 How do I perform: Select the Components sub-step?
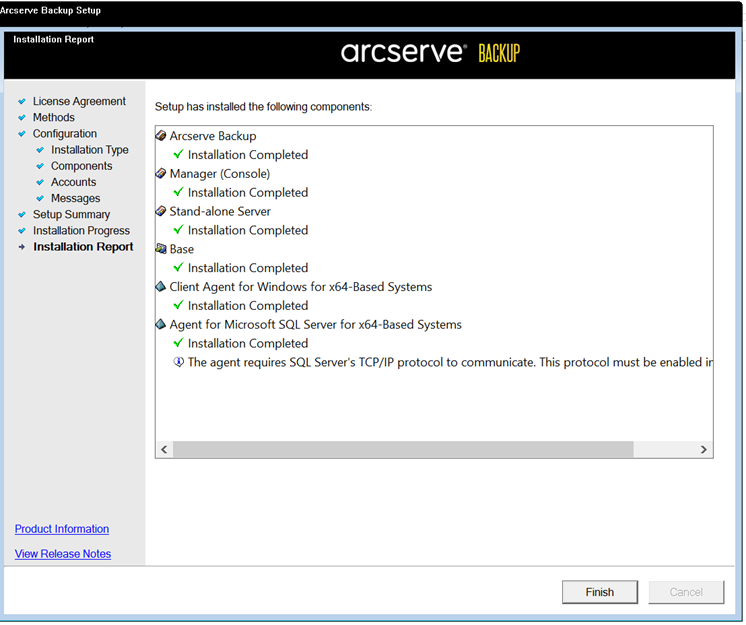(82, 166)
